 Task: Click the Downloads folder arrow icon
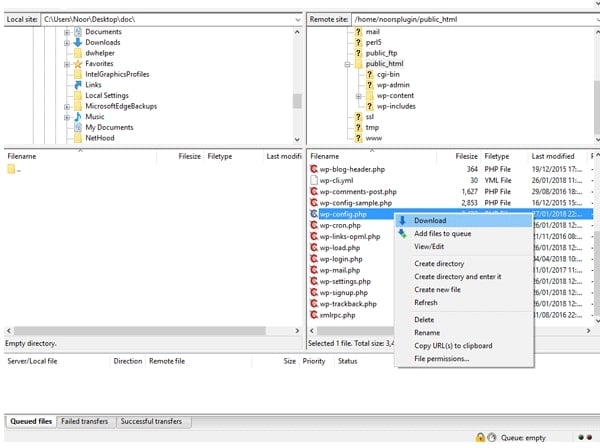[x=78, y=42]
